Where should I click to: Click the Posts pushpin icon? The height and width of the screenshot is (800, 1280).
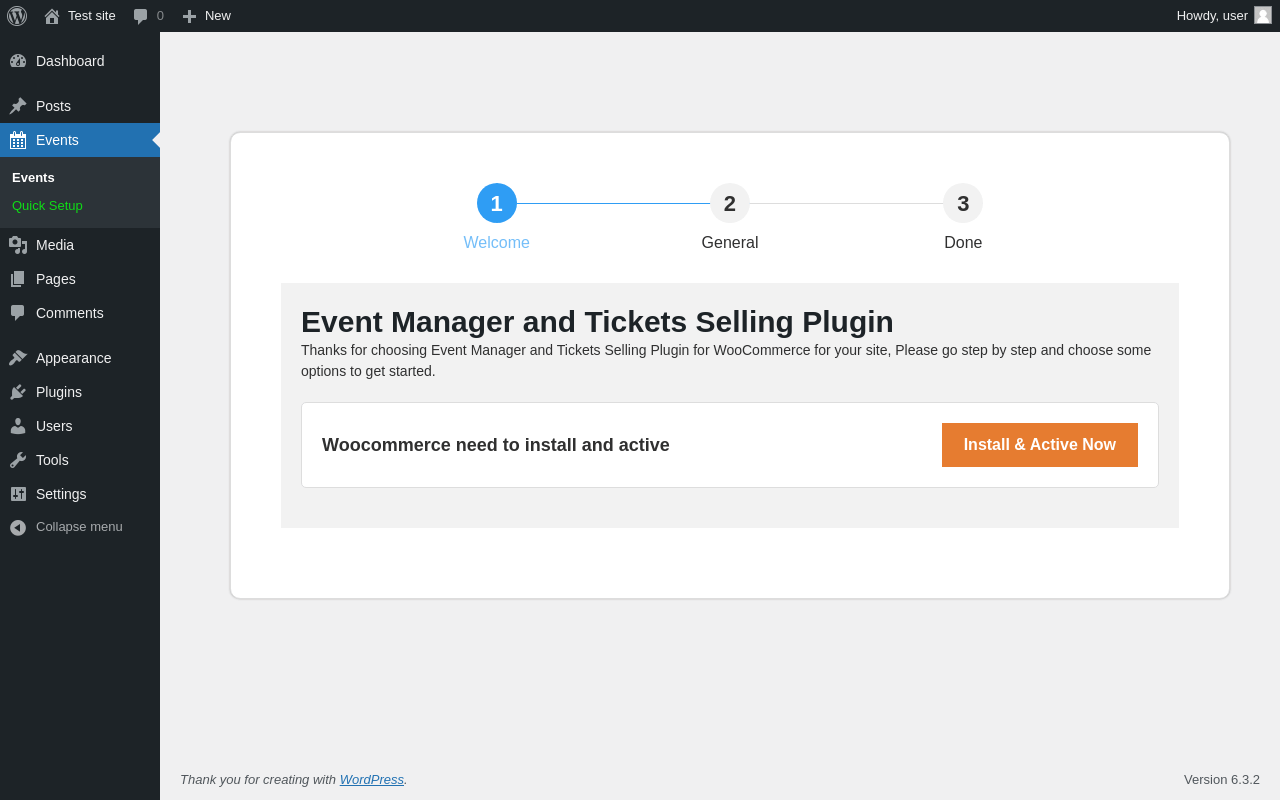pyautogui.click(x=18, y=106)
